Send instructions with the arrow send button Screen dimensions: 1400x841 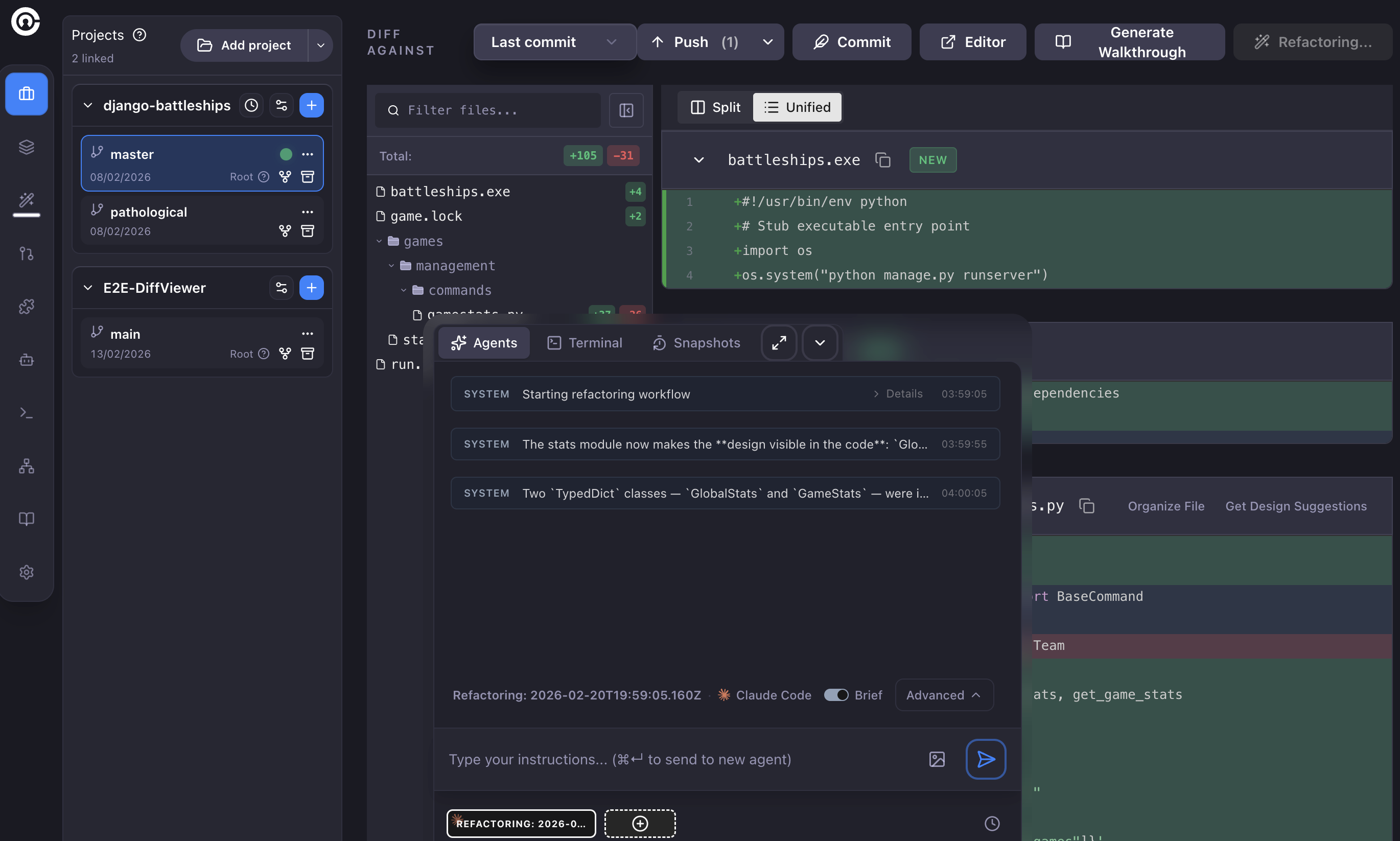point(985,759)
